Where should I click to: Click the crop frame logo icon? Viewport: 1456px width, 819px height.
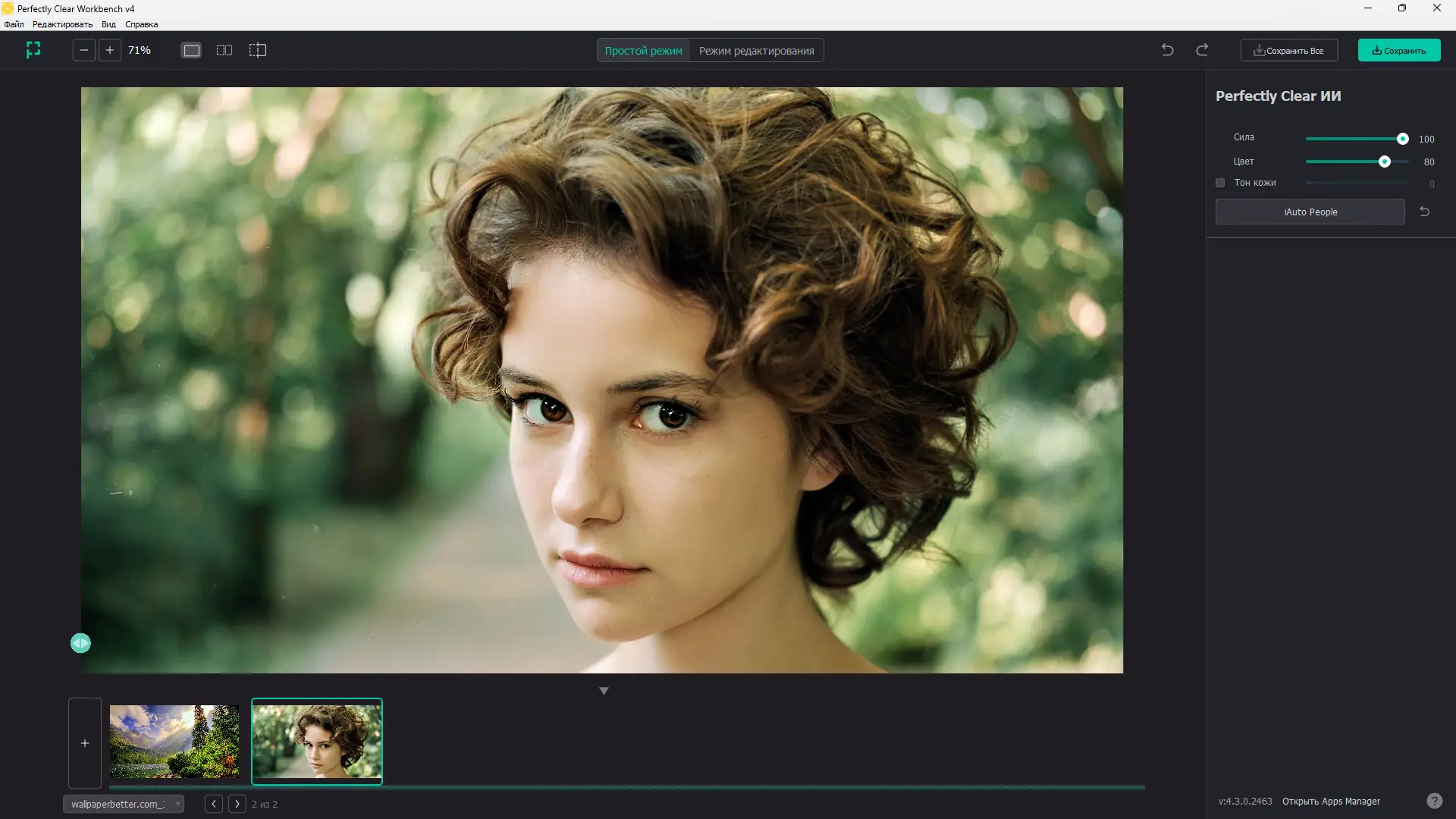click(x=33, y=50)
